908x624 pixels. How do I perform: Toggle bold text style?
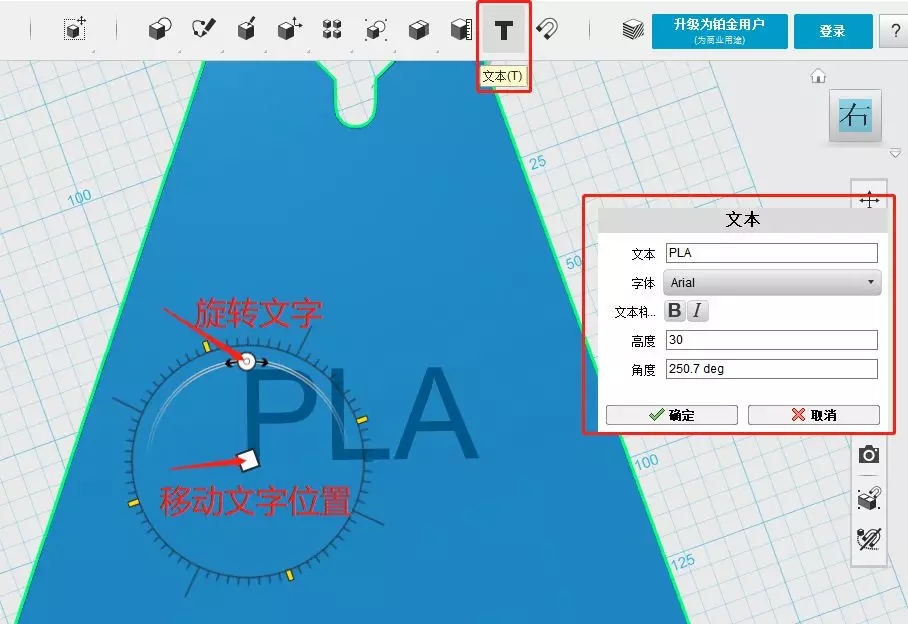[x=675, y=311]
